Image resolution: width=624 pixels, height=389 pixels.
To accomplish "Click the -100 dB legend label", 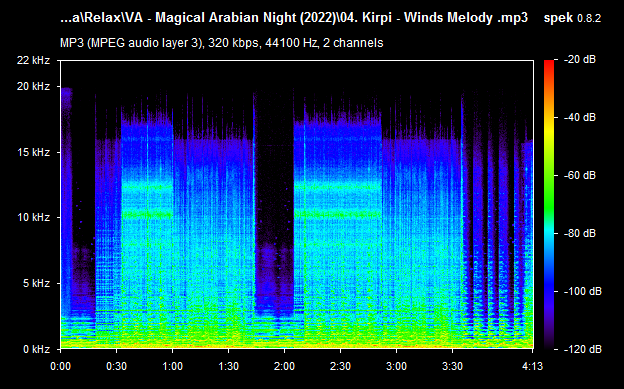I will coord(583,291).
